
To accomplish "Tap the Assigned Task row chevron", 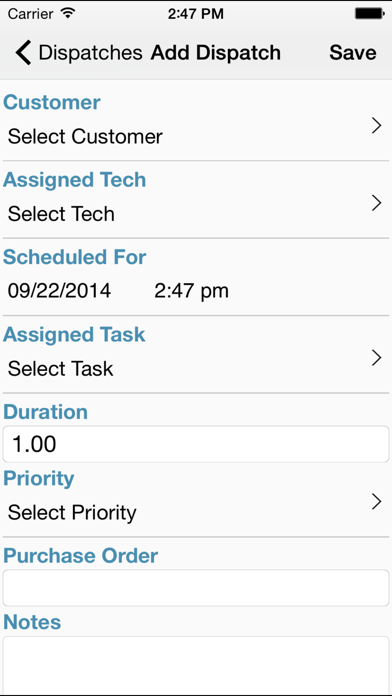I will [376, 357].
